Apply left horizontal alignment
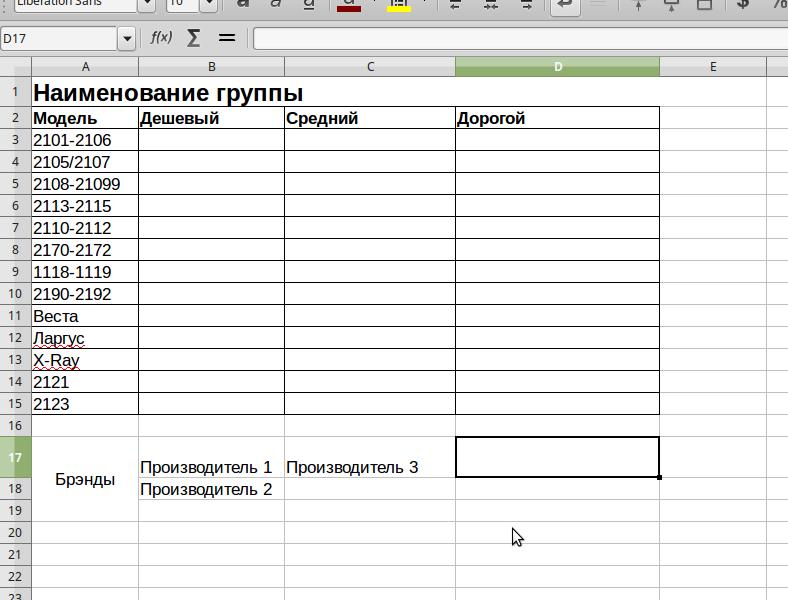The image size is (788, 600). [456, 5]
